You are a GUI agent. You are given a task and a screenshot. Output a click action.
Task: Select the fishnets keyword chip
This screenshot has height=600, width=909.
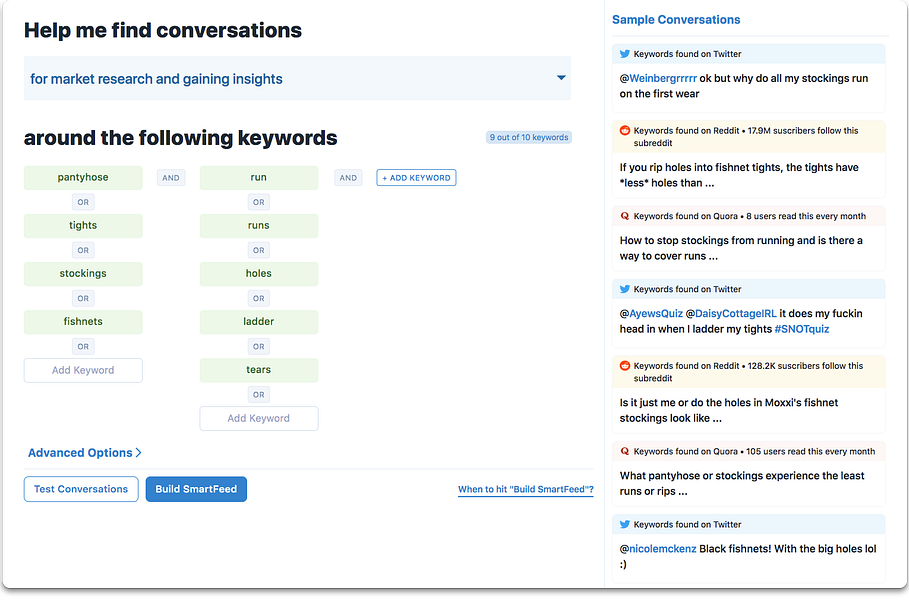(83, 322)
